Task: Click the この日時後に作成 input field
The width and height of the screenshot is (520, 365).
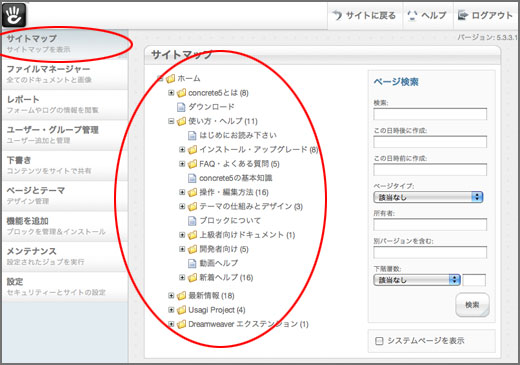Action: point(430,142)
